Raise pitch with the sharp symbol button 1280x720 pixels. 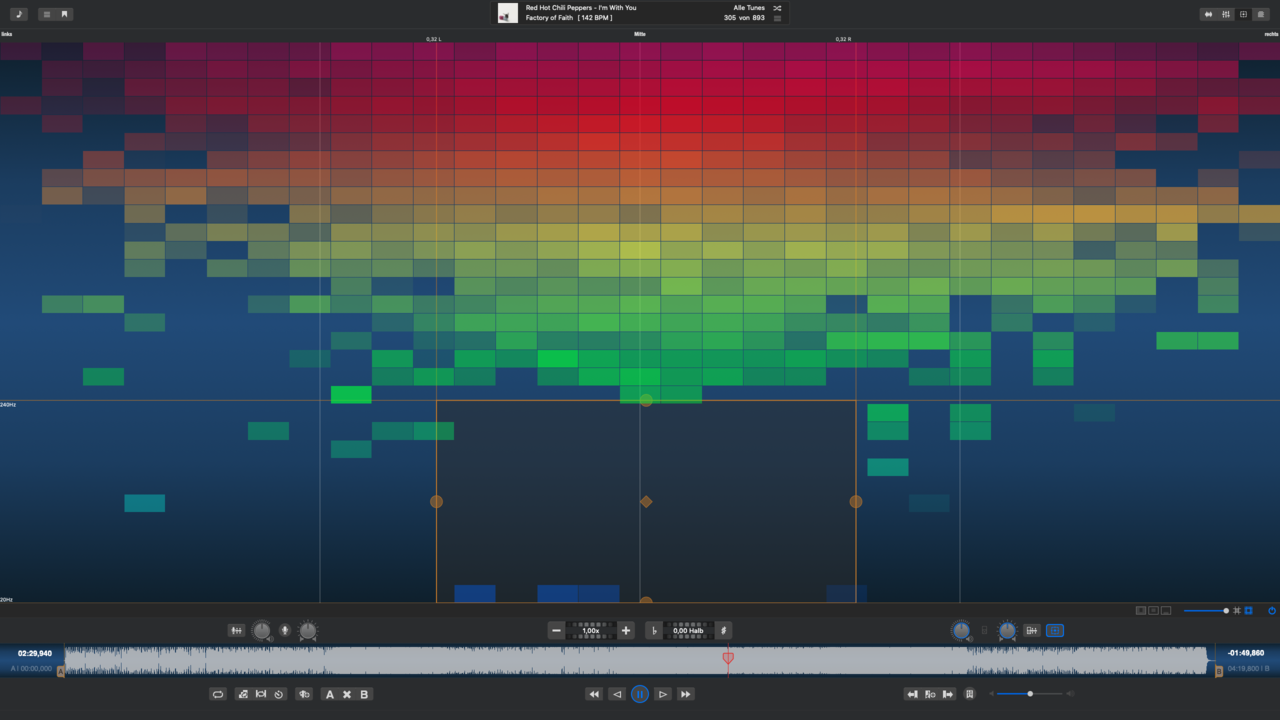(x=723, y=630)
